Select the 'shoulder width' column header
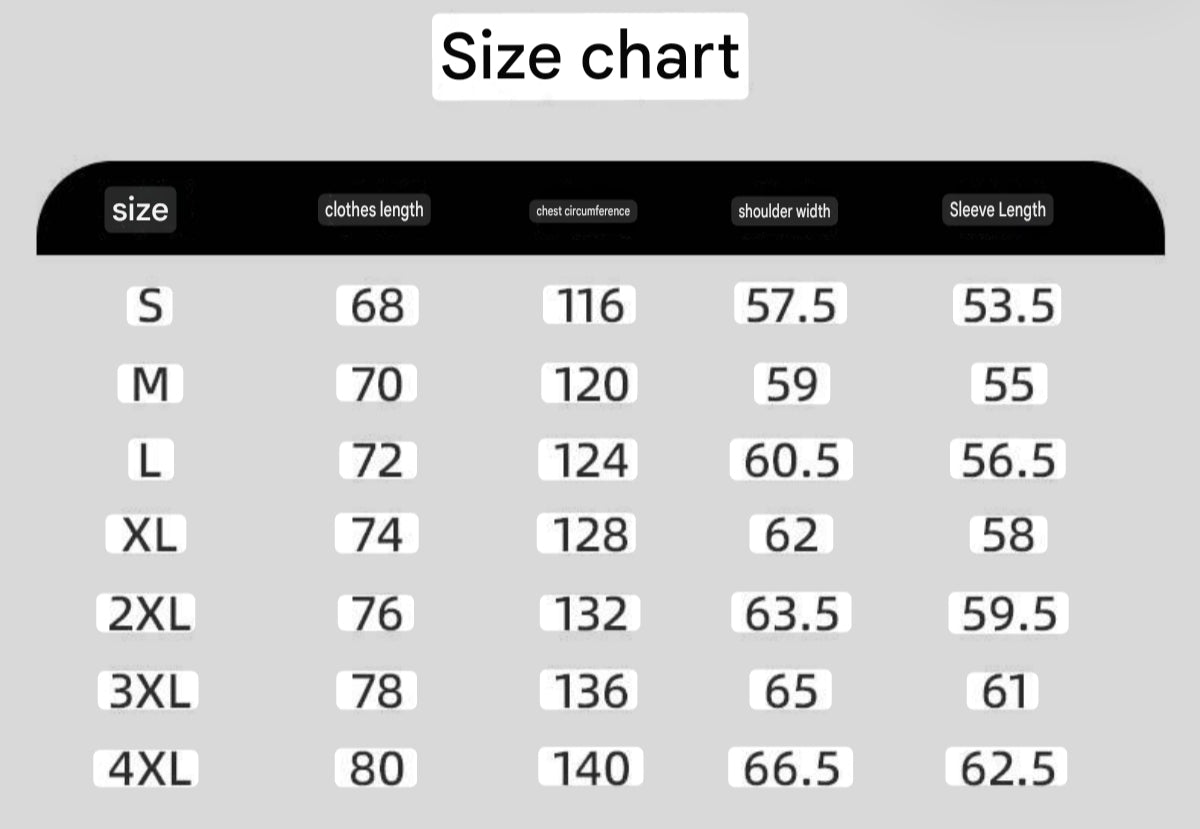Image resolution: width=1200 pixels, height=829 pixels. click(x=784, y=211)
